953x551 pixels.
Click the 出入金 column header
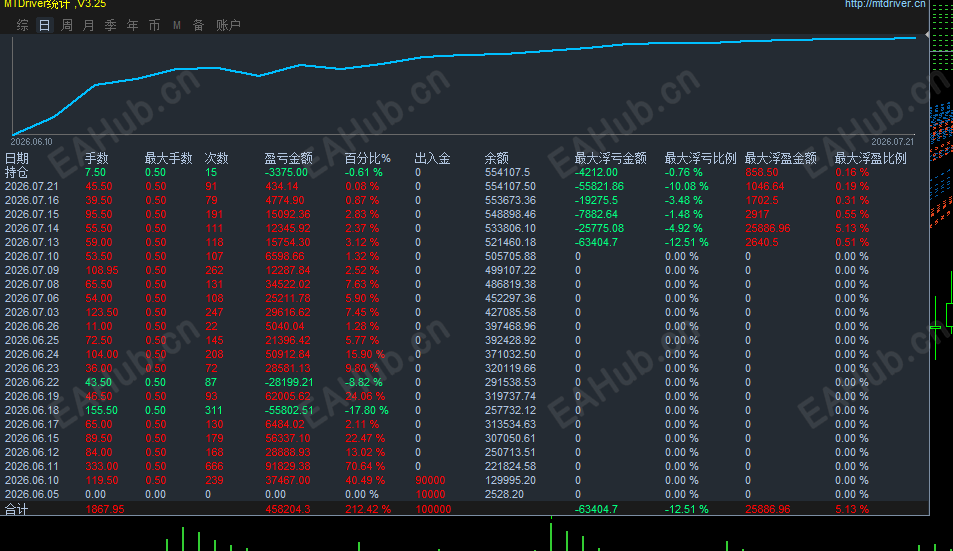(x=432, y=159)
